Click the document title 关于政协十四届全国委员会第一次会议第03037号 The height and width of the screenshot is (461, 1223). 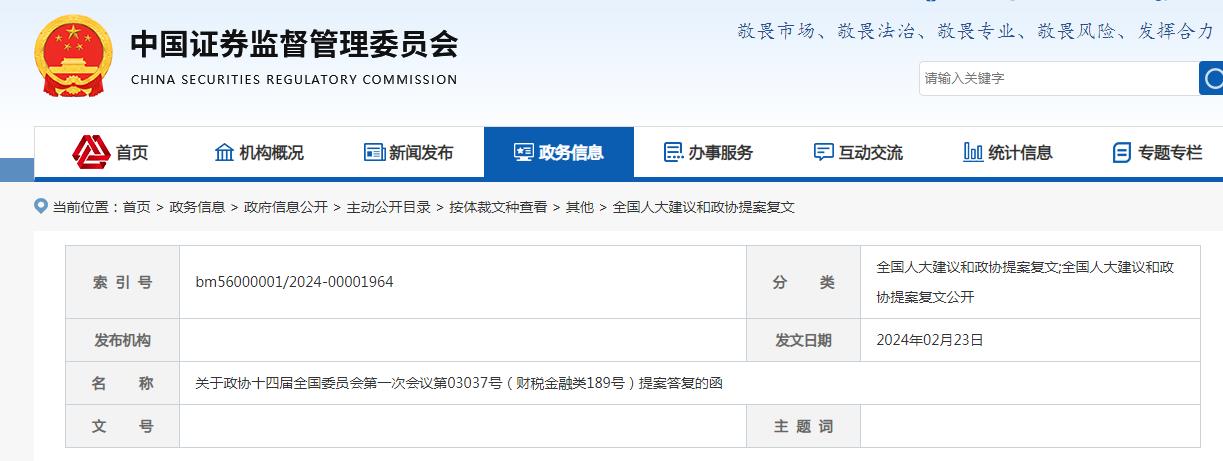coord(458,383)
